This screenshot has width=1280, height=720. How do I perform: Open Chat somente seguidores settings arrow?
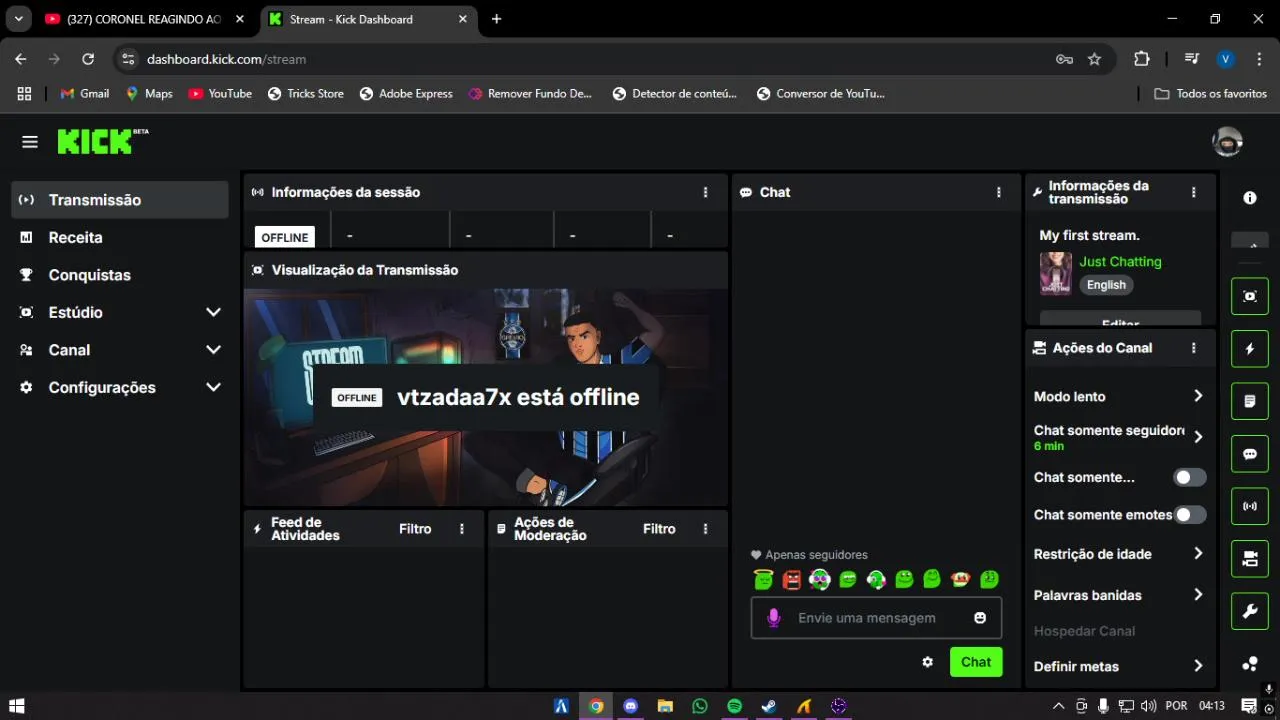(1198, 437)
